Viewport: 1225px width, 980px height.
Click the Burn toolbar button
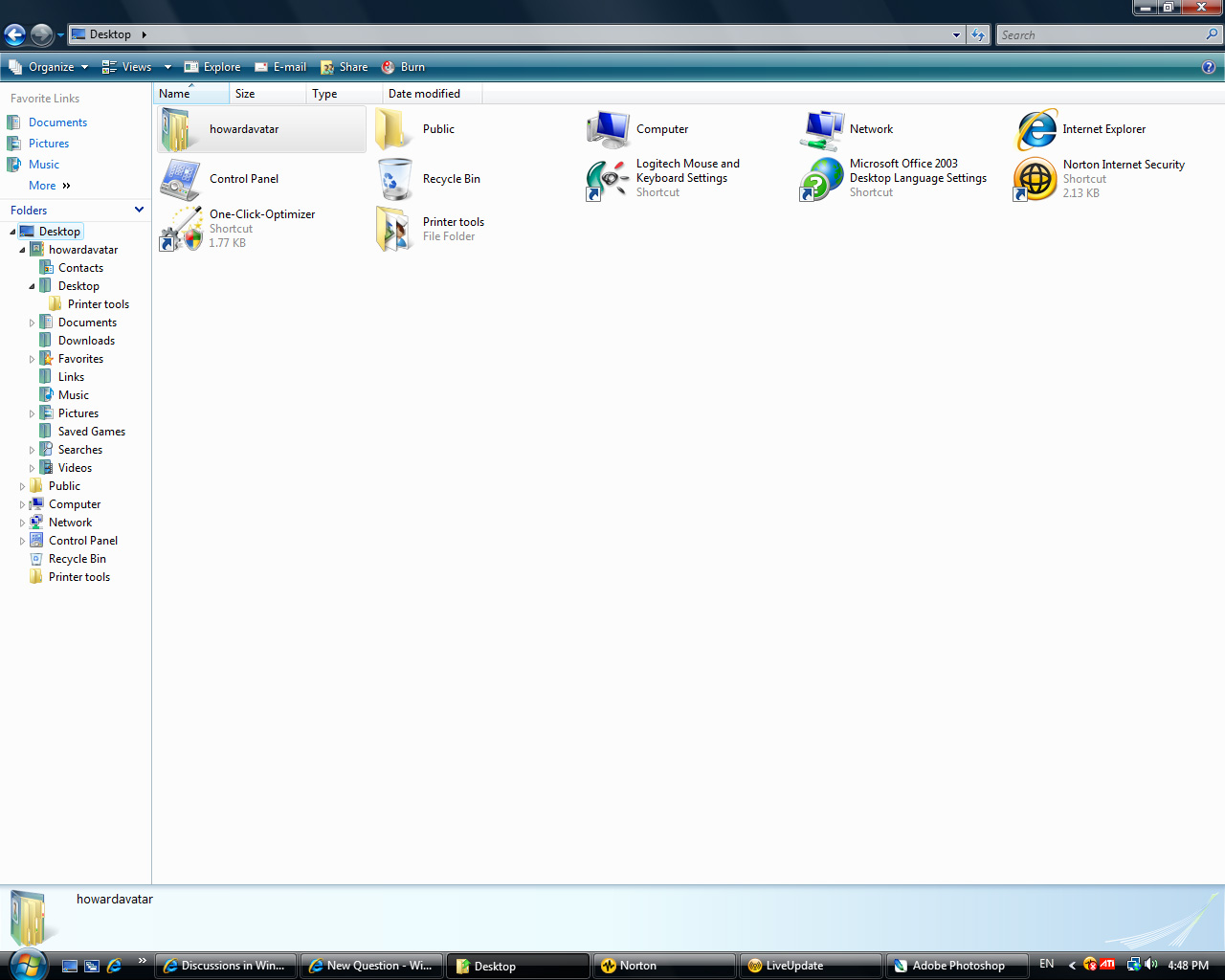[x=403, y=67]
